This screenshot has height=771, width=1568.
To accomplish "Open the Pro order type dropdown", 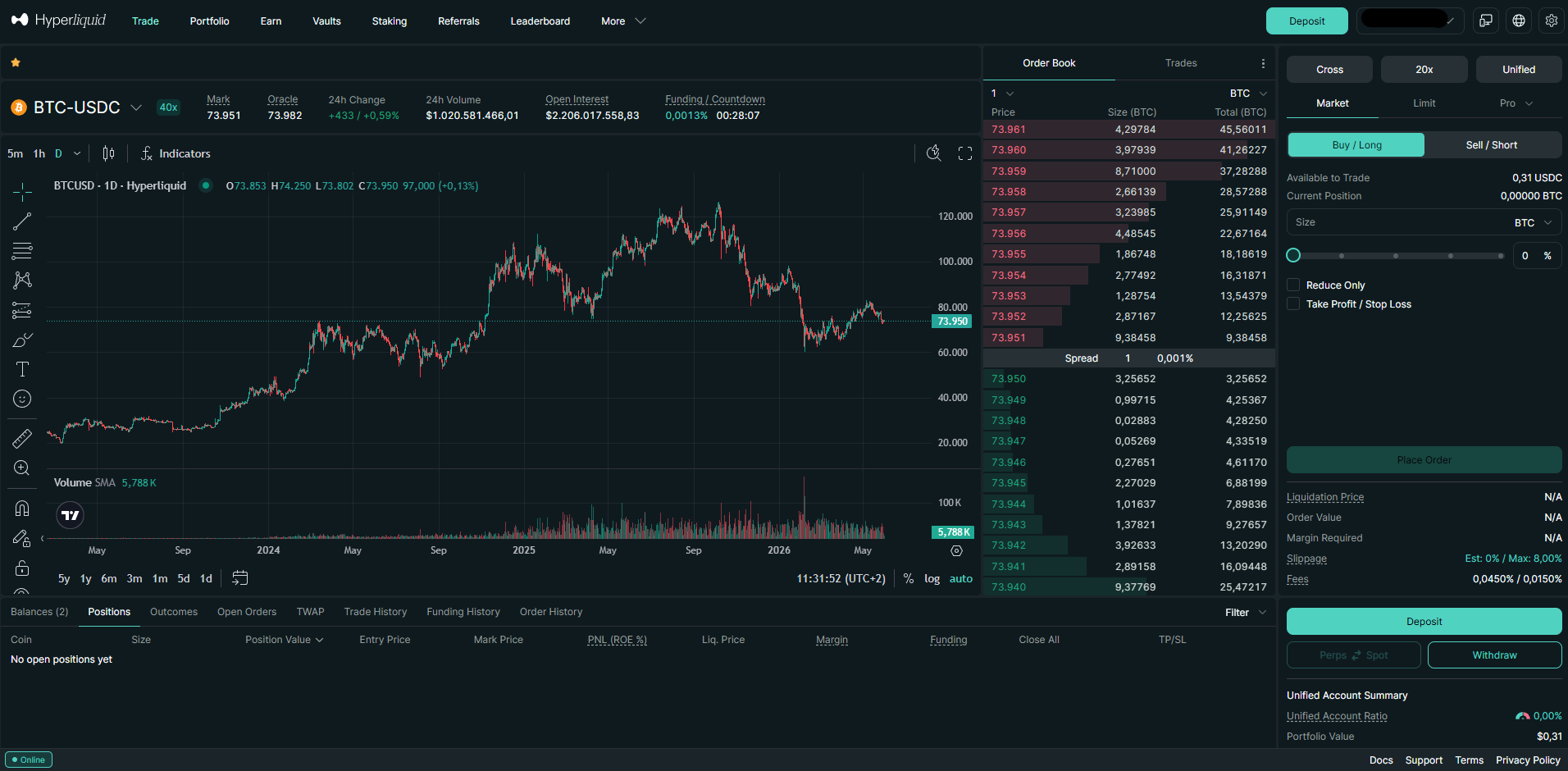I will [1516, 103].
